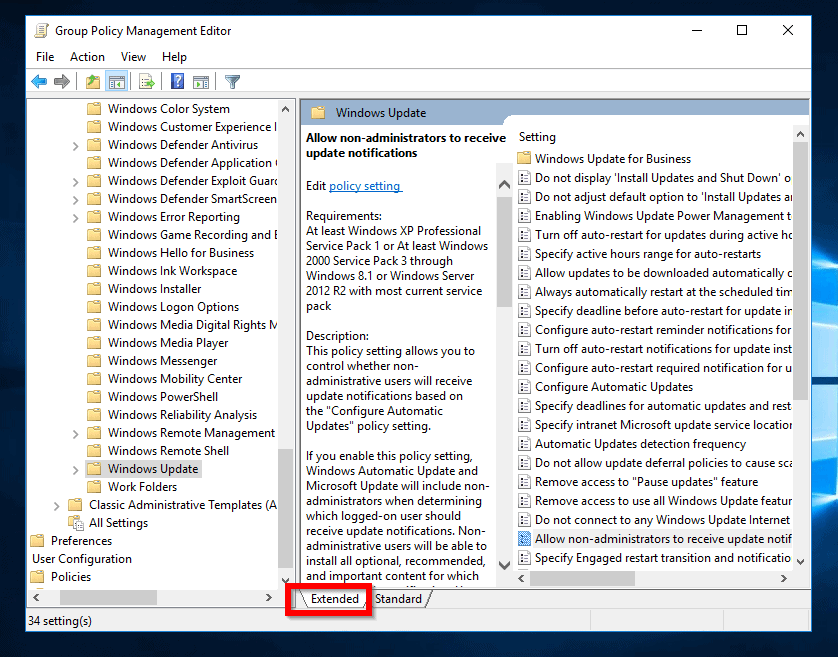Open Help using the question mark icon
This screenshot has width=838, height=657.
pos(177,82)
